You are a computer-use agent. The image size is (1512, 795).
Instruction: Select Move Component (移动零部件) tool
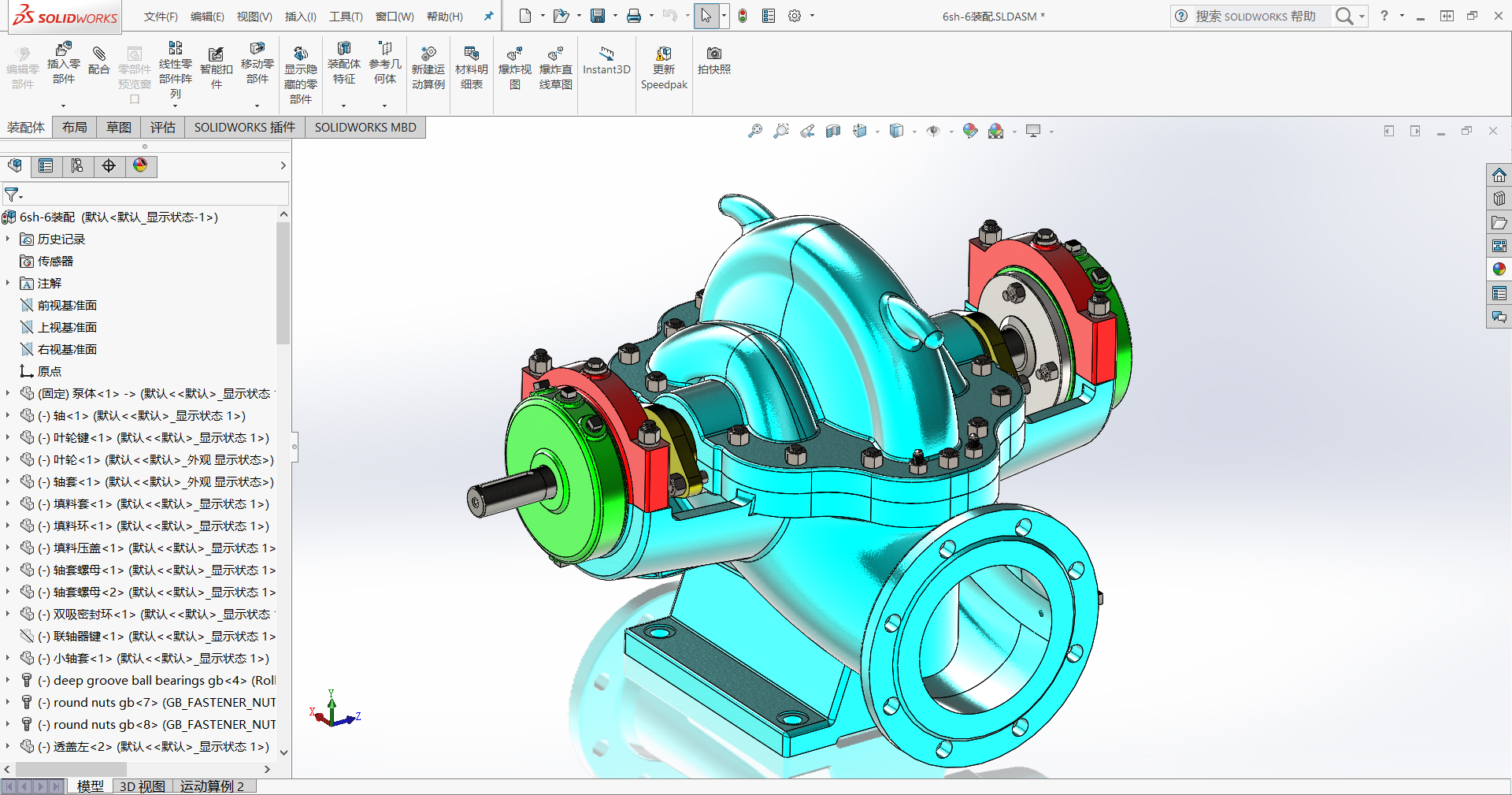tap(258, 63)
